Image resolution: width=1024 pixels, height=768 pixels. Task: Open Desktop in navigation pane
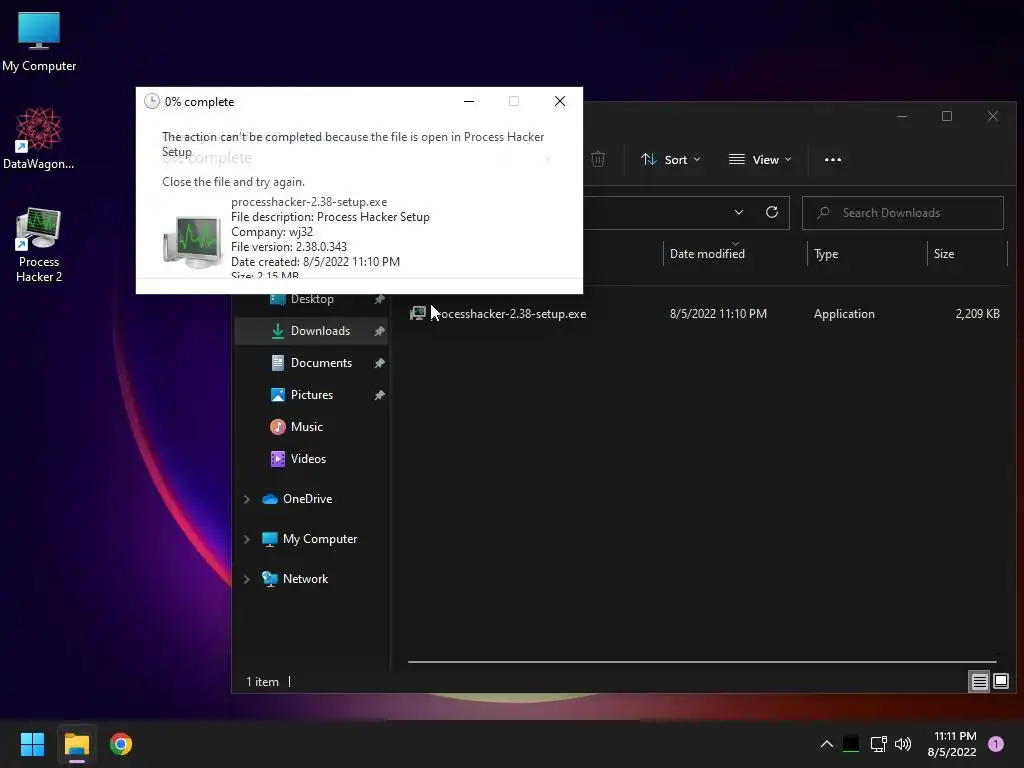click(312, 299)
